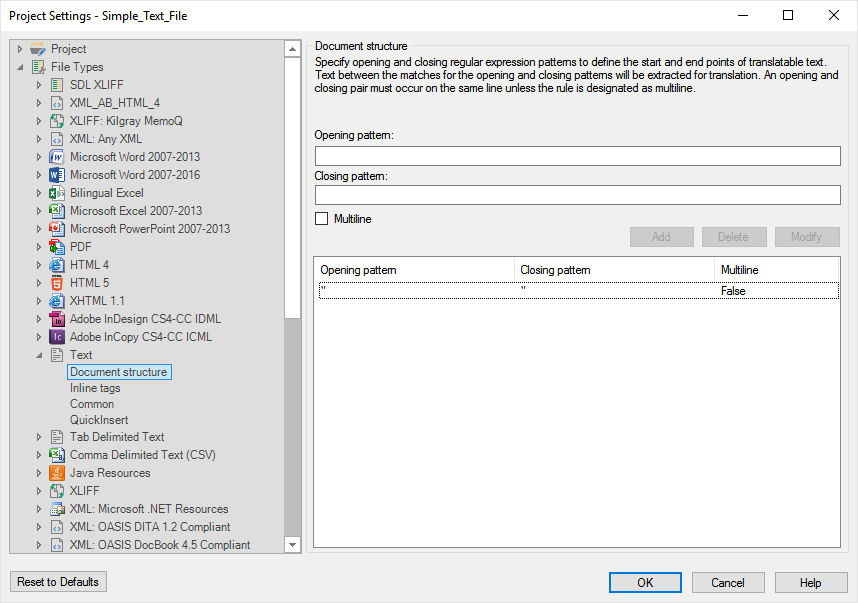The width and height of the screenshot is (858, 603).
Task: Expand the Project tree node
Action: pos(20,49)
